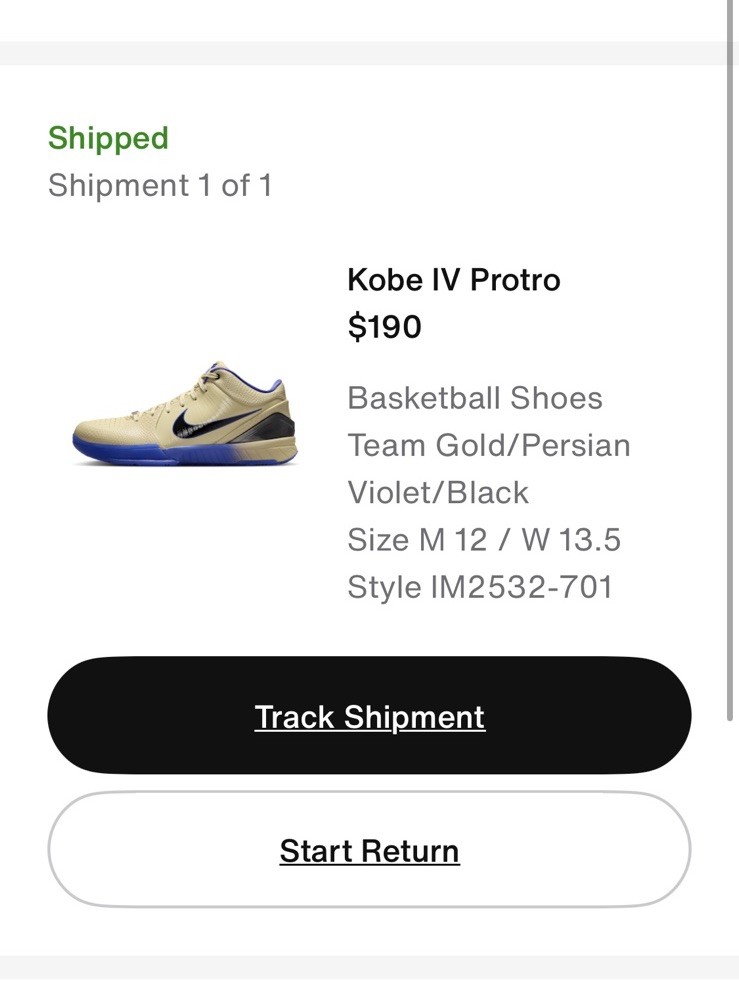The height and width of the screenshot is (981, 739).
Task: Select the Kobe IV Protro product title
Action: coord(454,279)
